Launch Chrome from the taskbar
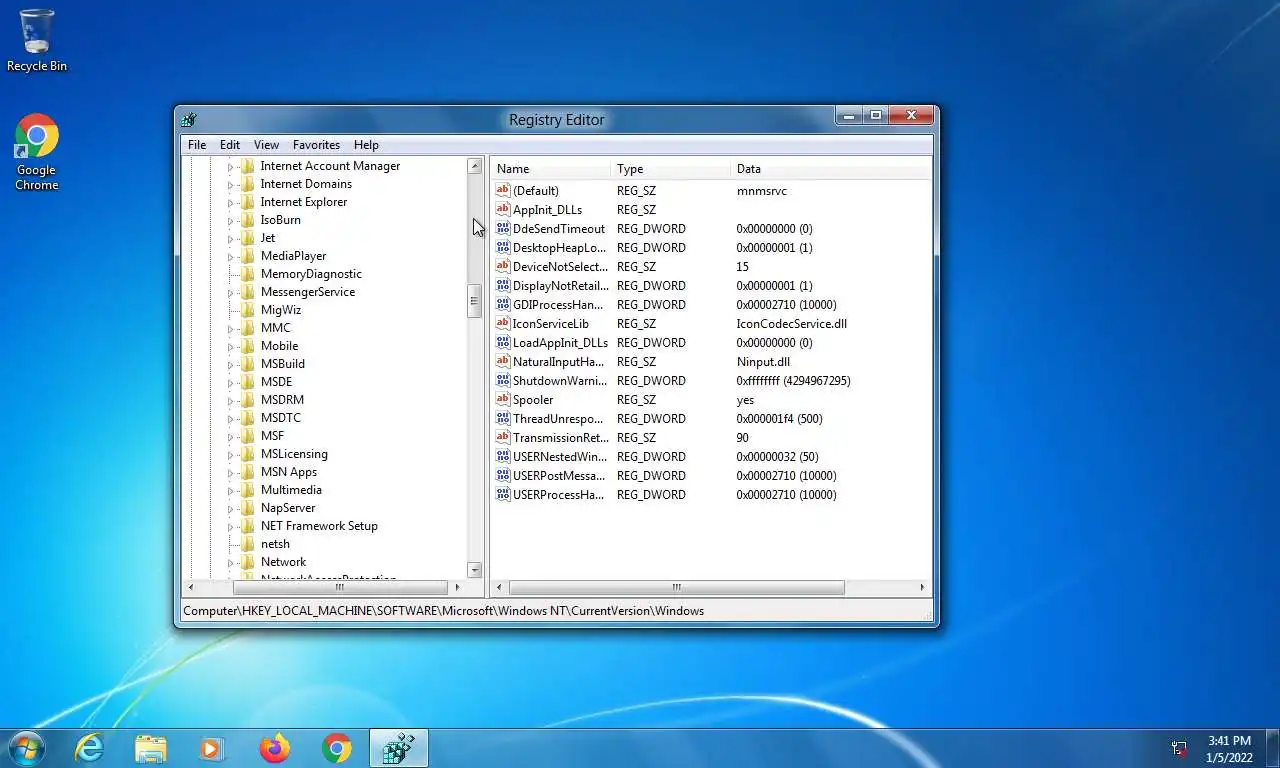This screenshot has width=1280, height=768. [337, 748]
